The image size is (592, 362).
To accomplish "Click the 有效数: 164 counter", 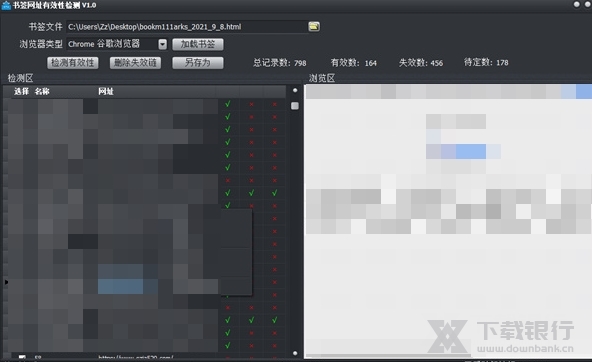I will point(354,63).
